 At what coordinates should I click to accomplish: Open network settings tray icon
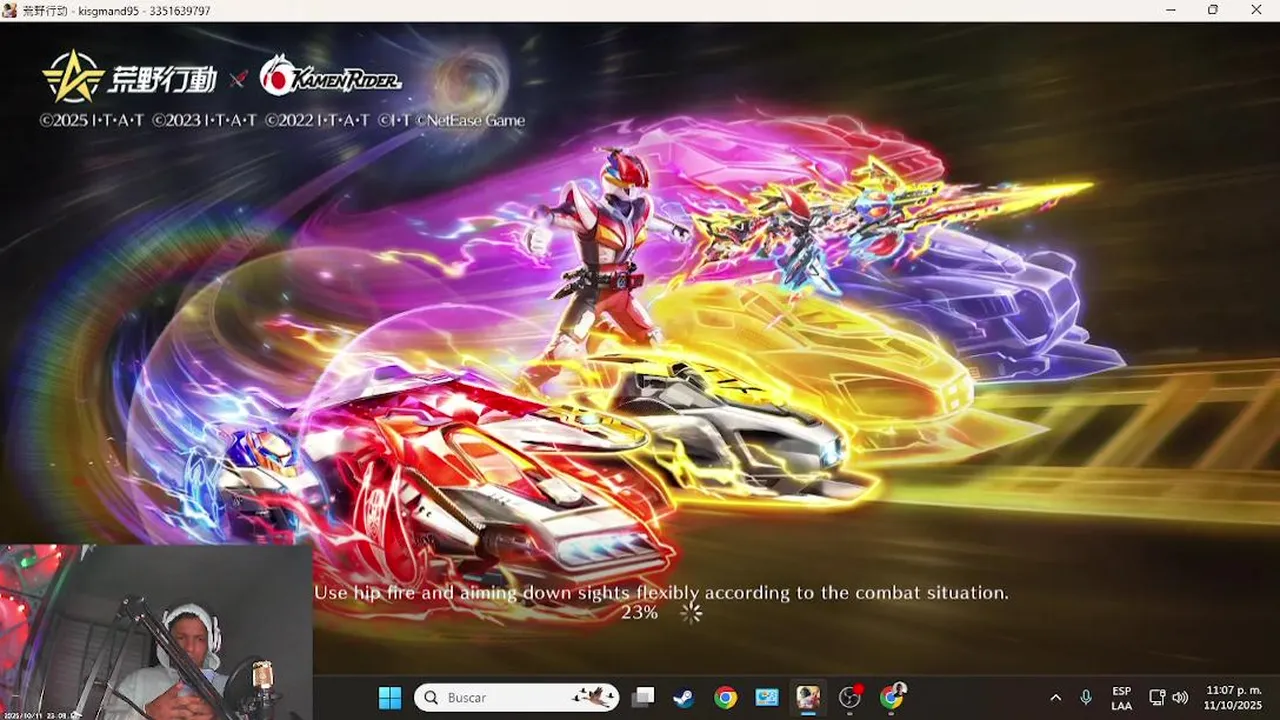[x=1157, y=697]
